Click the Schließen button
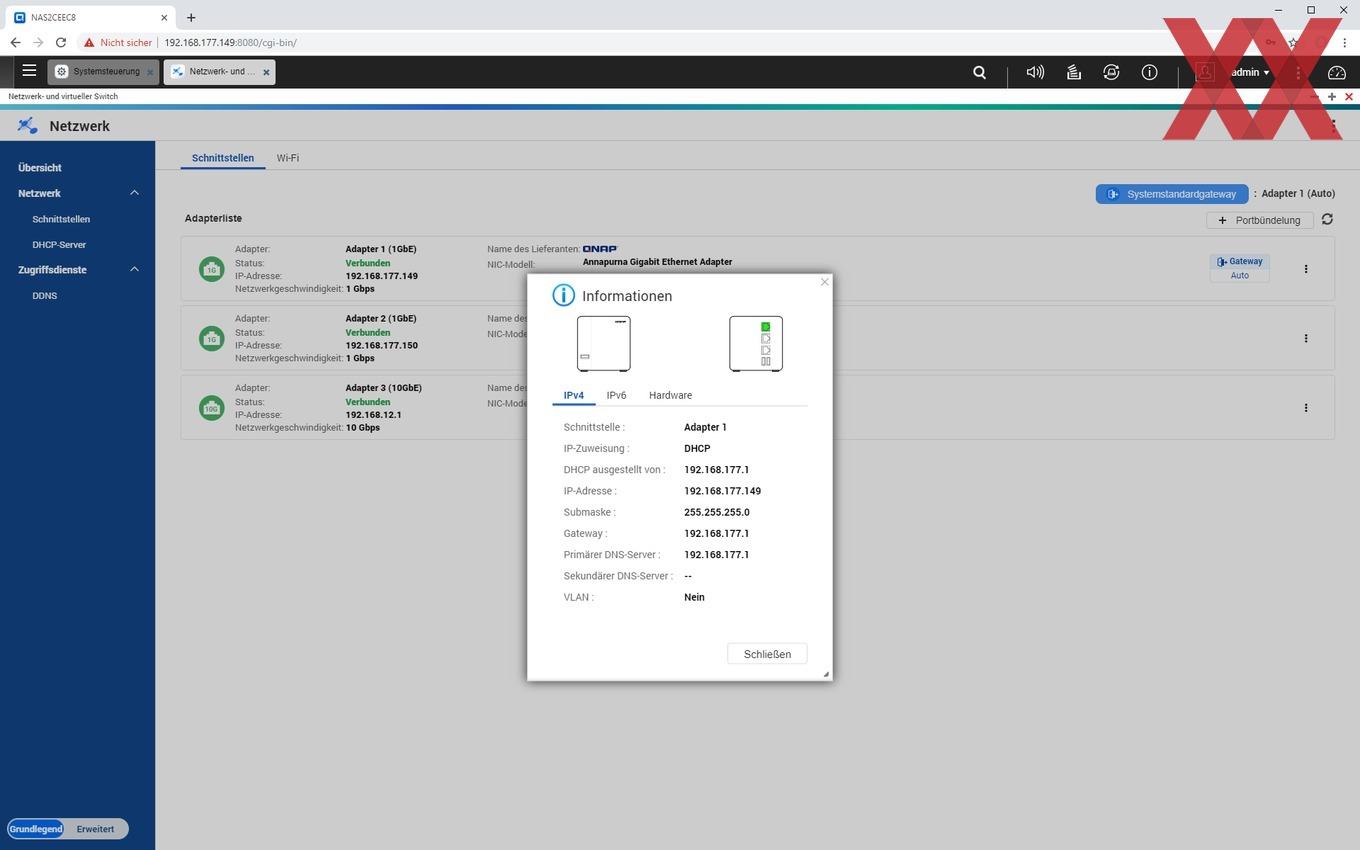 click(x=767, y=654)
